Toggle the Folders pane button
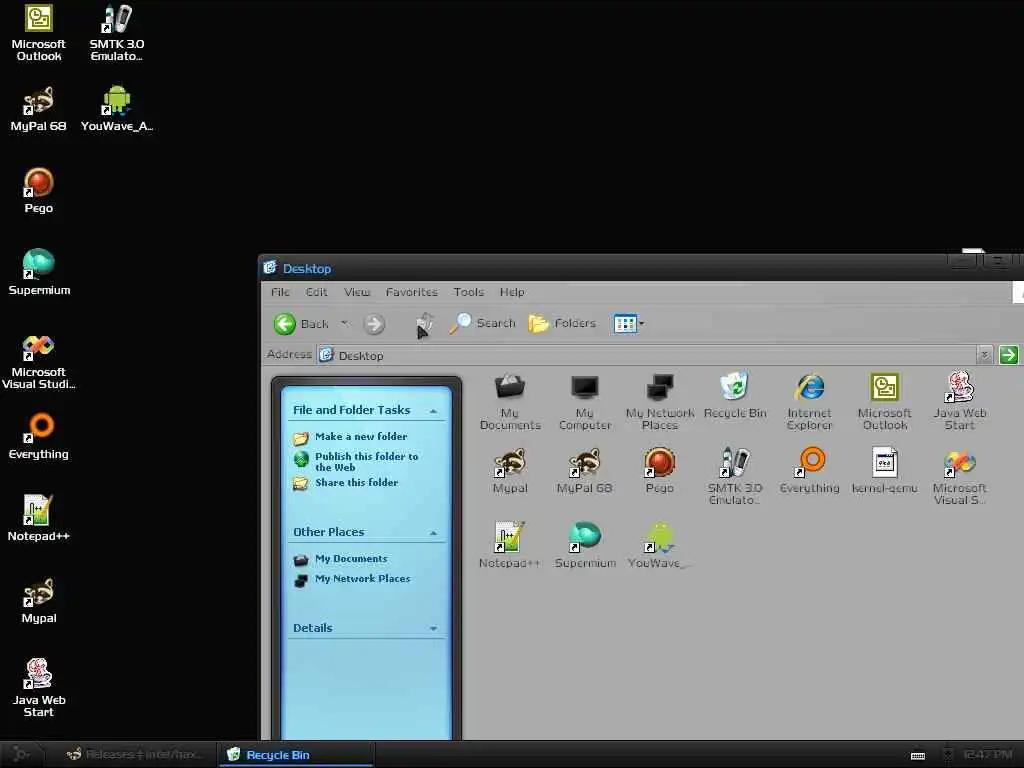 pos(562,323)
